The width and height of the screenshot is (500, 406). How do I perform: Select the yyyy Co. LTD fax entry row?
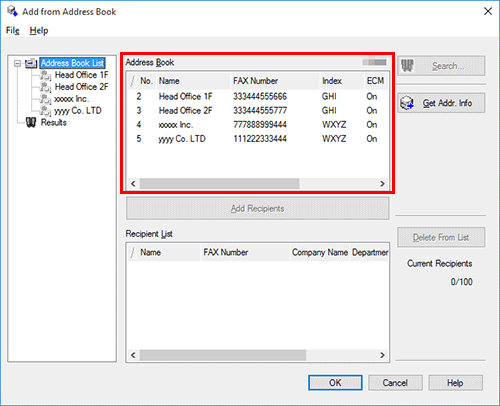click(x=258, y=139)
